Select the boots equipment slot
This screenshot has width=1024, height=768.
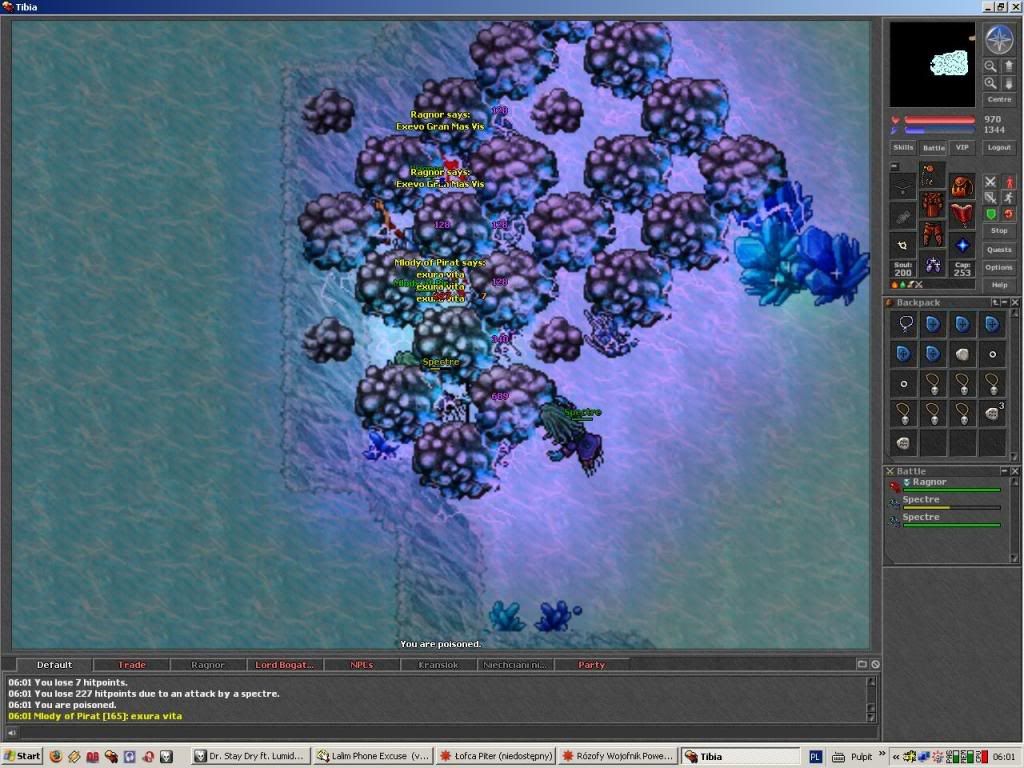coord(933,264)
